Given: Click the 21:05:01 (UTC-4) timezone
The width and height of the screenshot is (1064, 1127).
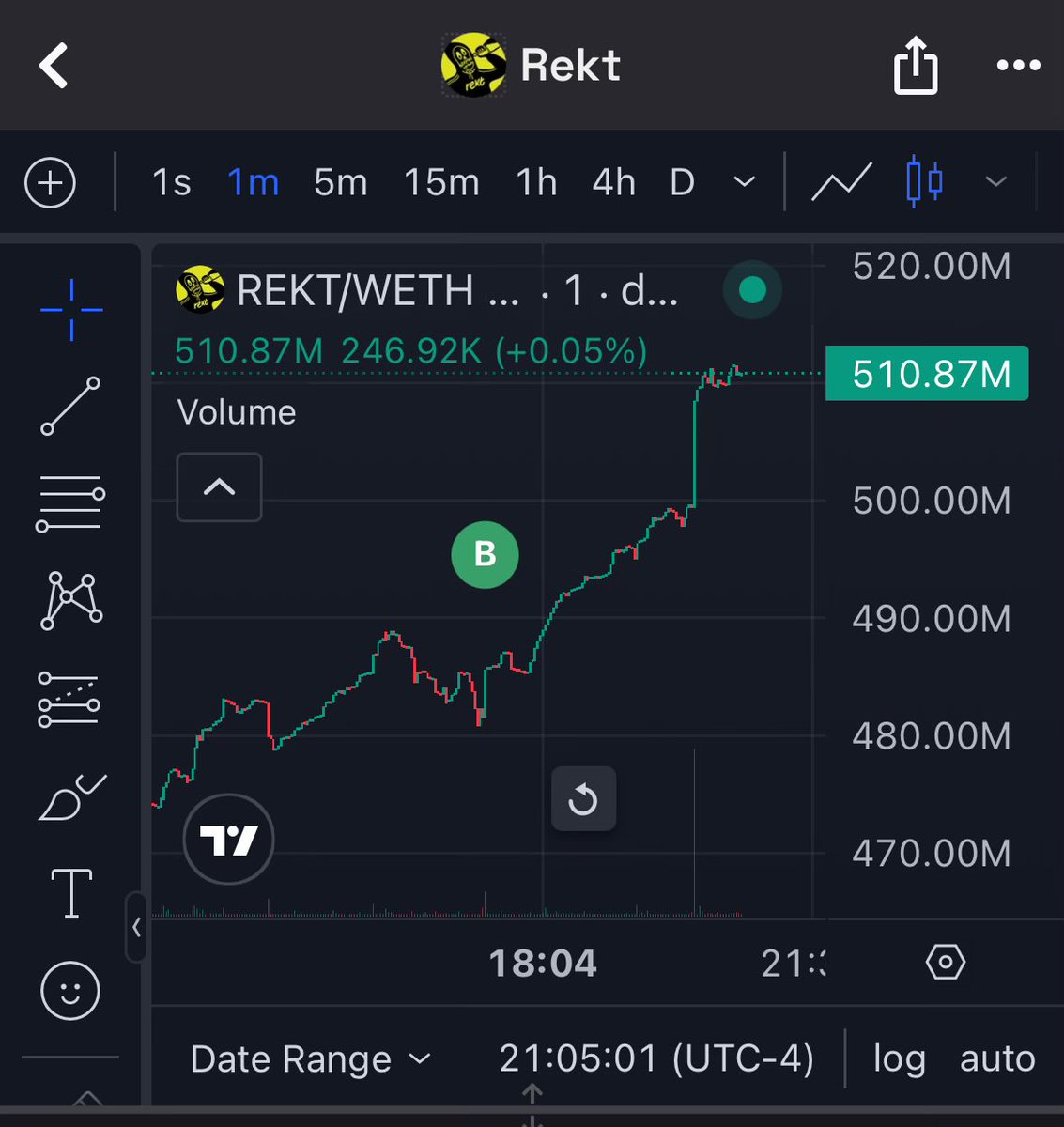Looking at the screenshot, I should 656,1059.
